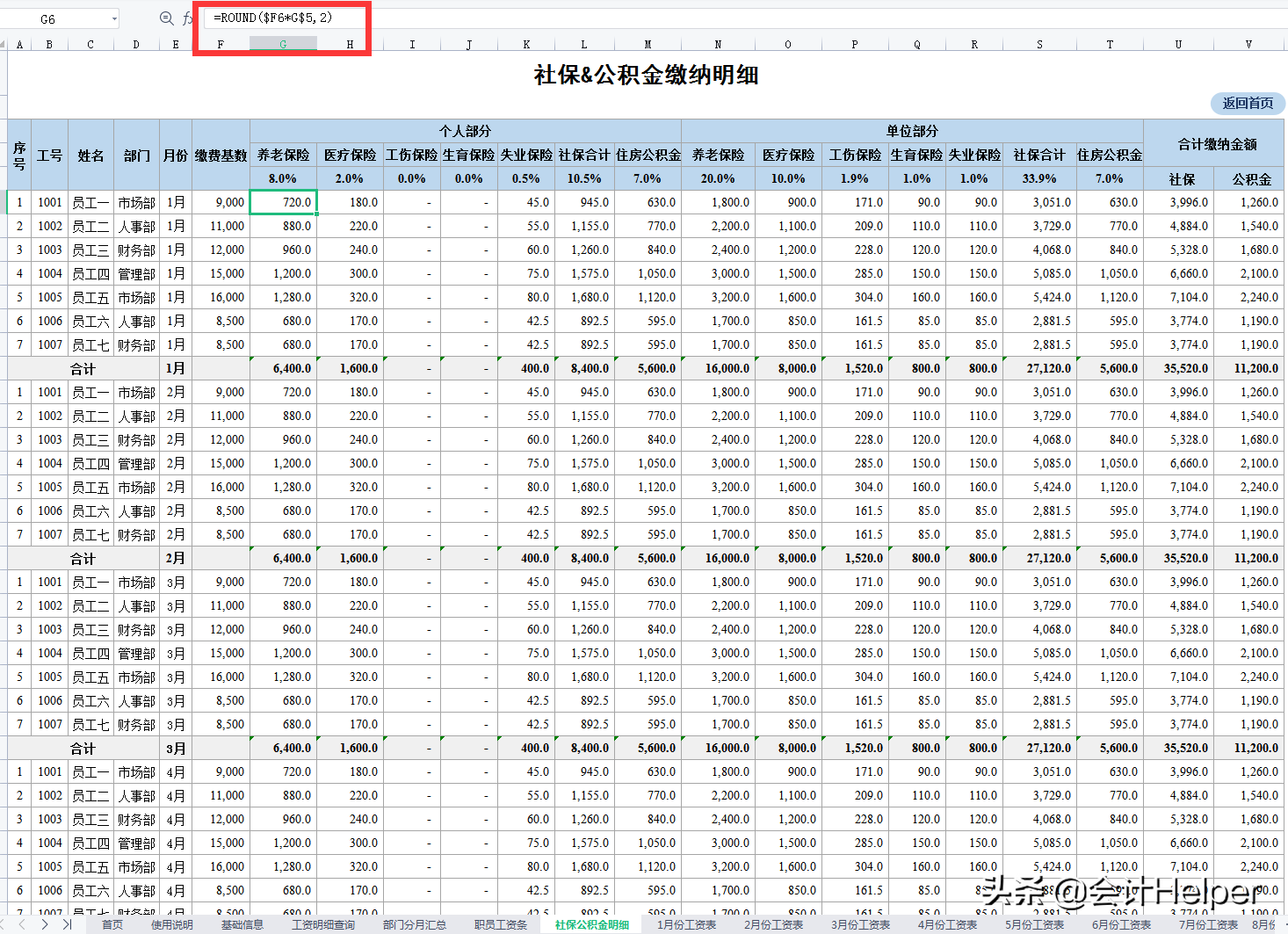The image size is (1288, 934).
Task: Click the 缴费基数 column header cell
Action: [221, 155]
